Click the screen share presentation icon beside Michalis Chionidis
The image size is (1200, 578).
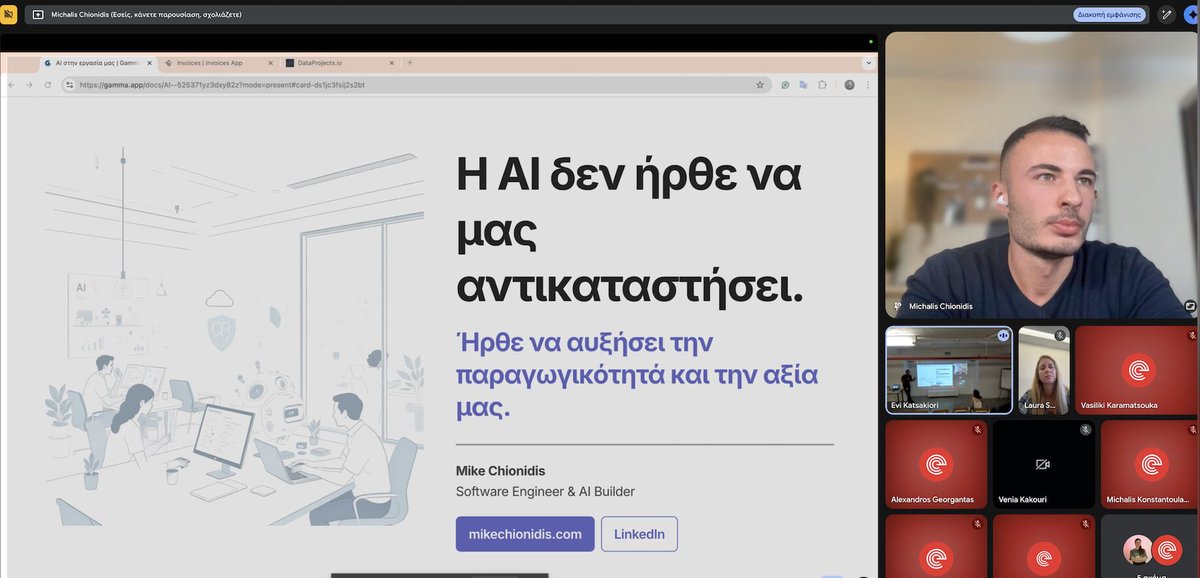pyautogui.click(x=38, y=15)
